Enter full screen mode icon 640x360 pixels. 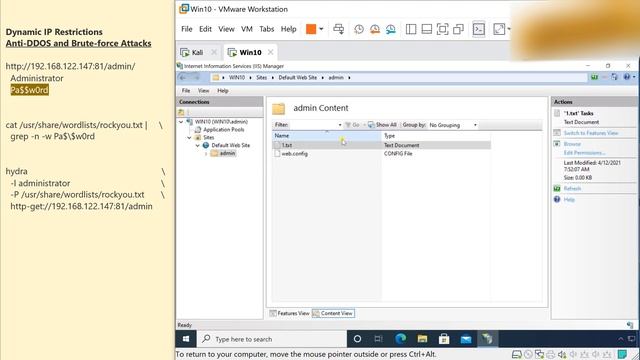pyautogui.click(x=442, y=29)
